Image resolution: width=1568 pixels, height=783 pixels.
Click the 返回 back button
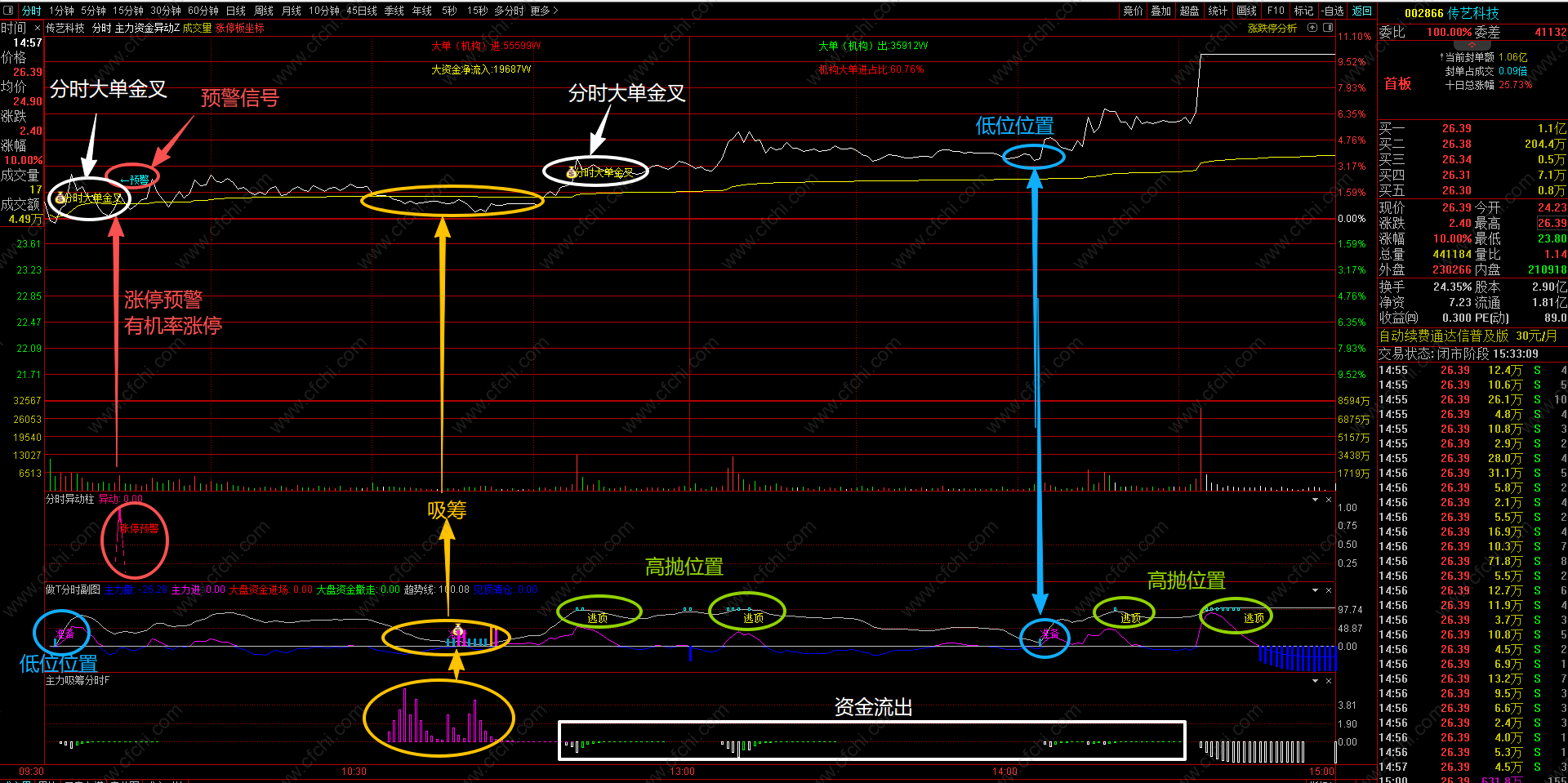tap(1362, 11)
